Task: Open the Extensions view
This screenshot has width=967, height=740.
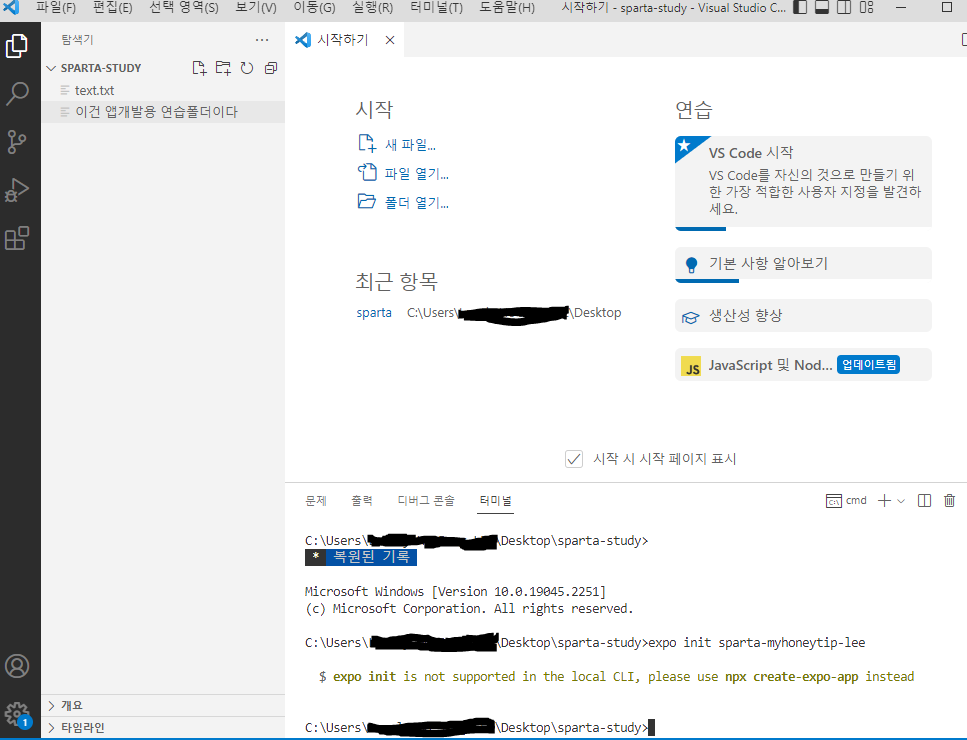Action: click(17, 238)
